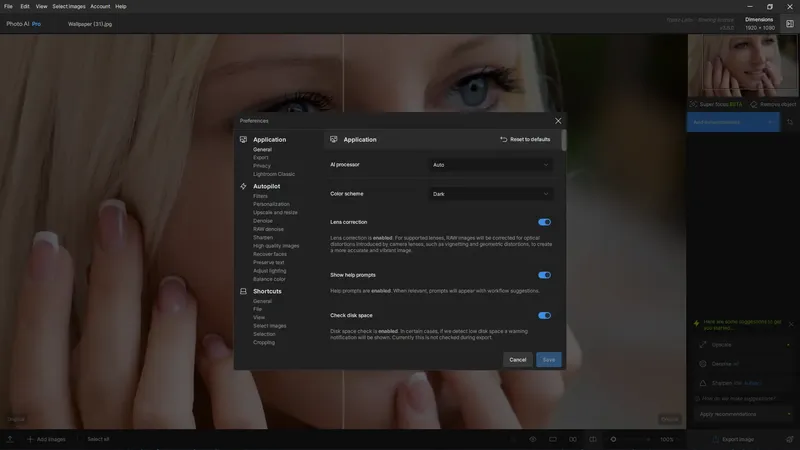This screenshot has height=450, width=800.
Task: Select Export under Application
Action: point(261,158)
